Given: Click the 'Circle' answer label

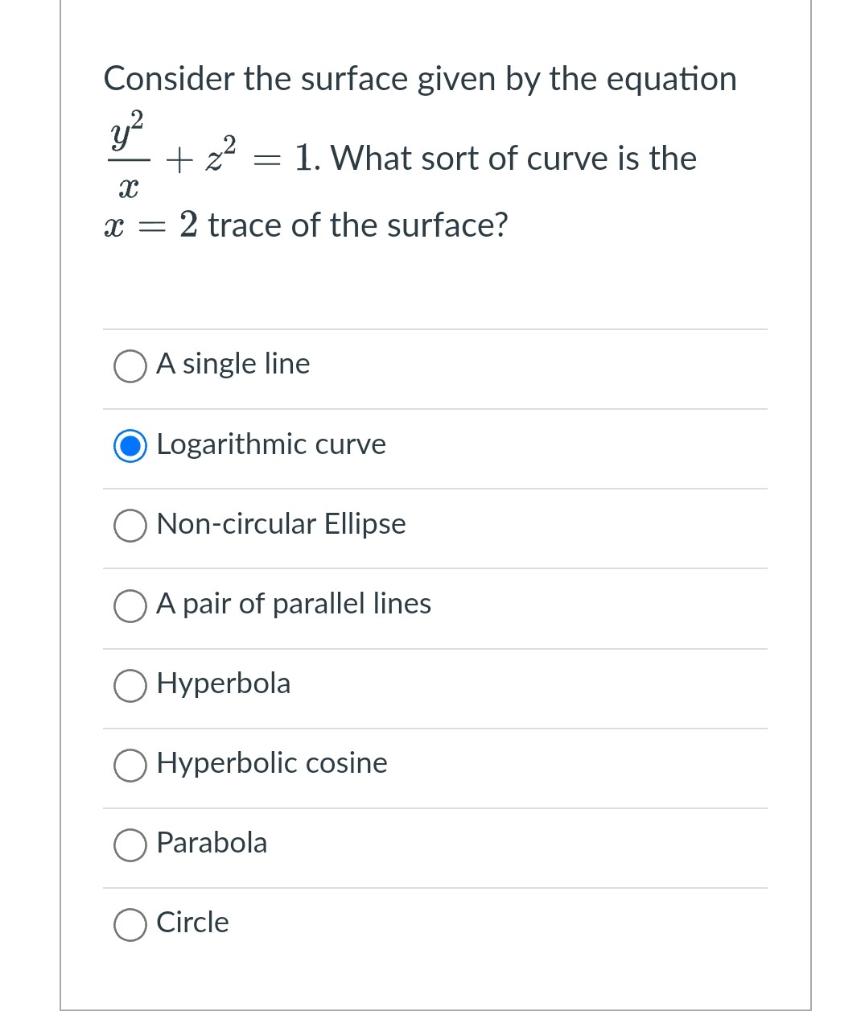Looking at the screenshot, I should click(x=192, y=923).
